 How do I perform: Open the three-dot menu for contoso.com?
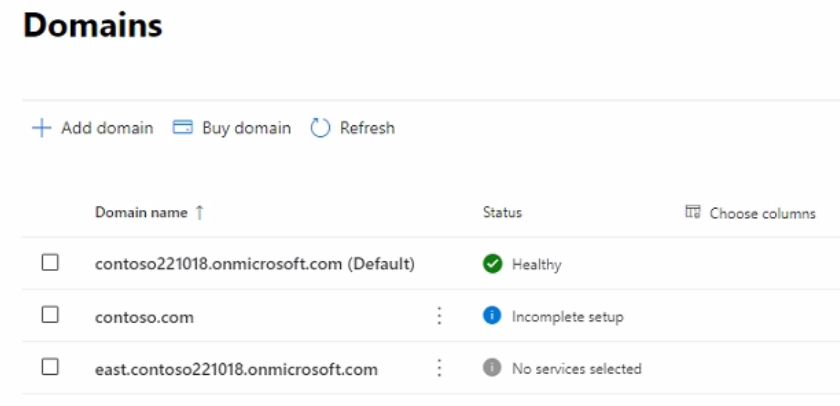pos(439,316)
